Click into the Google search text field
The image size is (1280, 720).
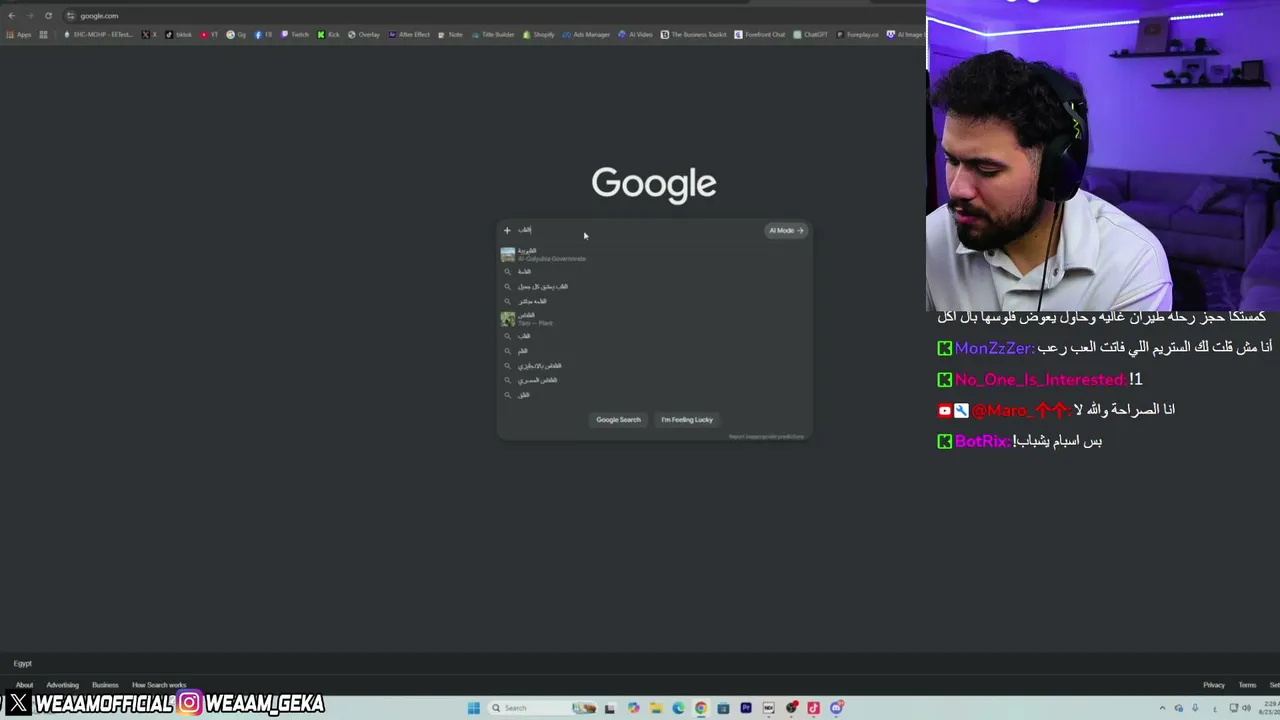(x=640, y=230)
